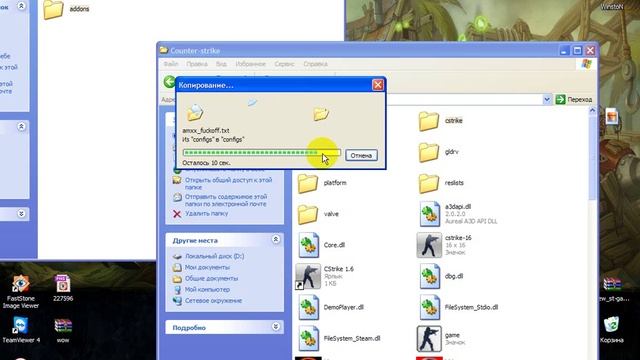The height and width of the screenshot is (360, 640).
Task: Select the dbg.dll file icon
Action: 429,276
